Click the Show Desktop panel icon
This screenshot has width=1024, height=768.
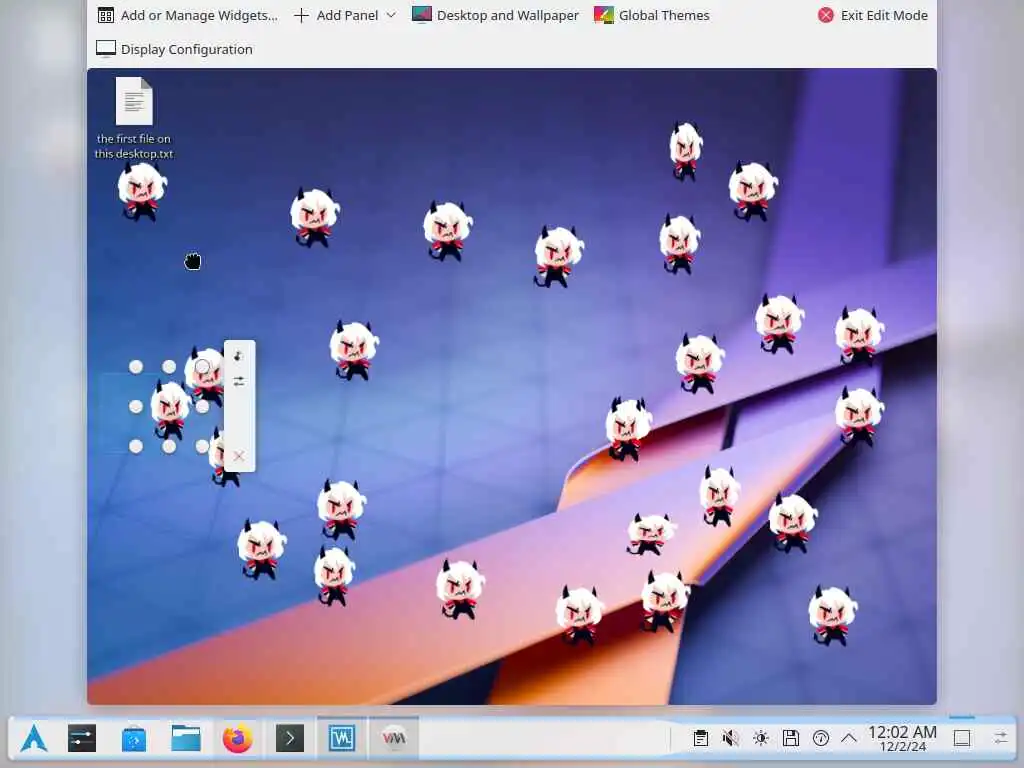[962, 739]
